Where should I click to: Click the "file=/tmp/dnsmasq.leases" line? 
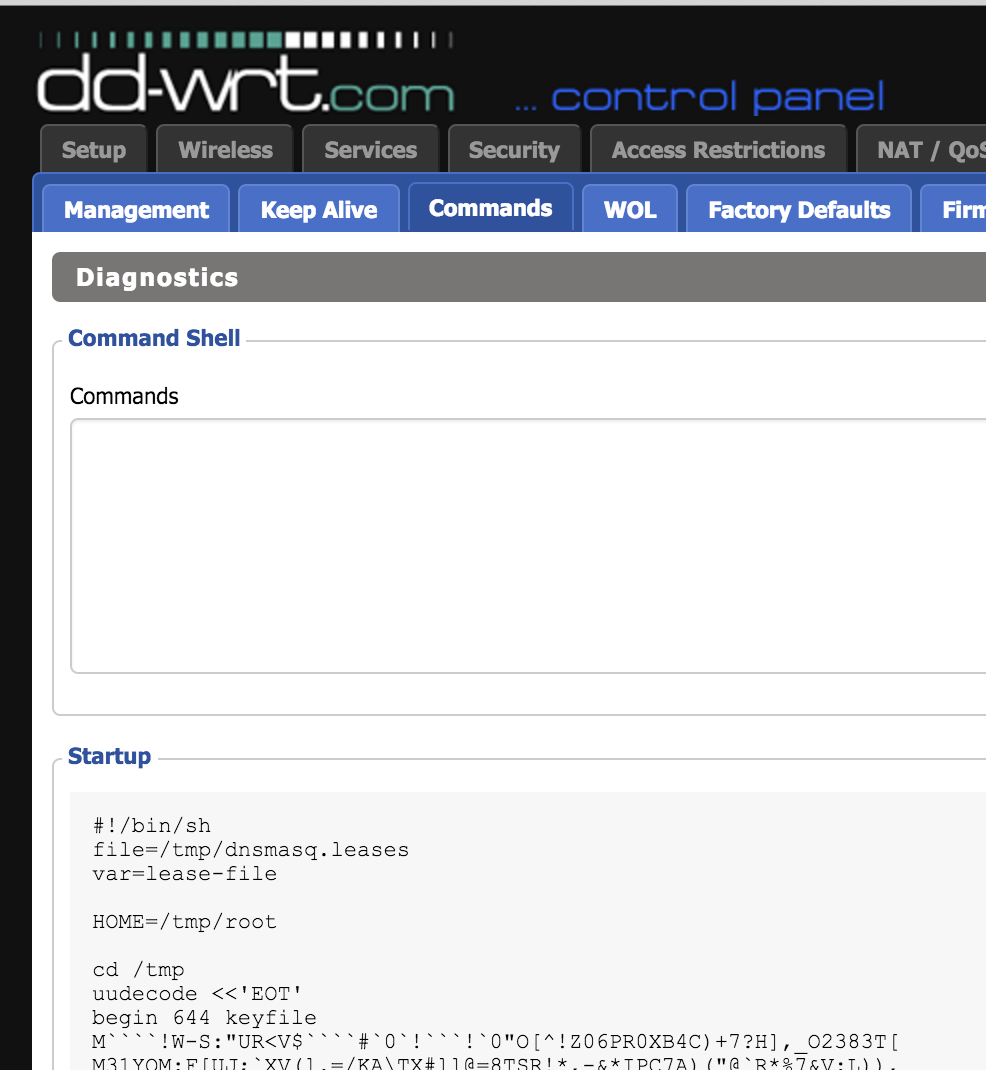click(x=250, y=850)
